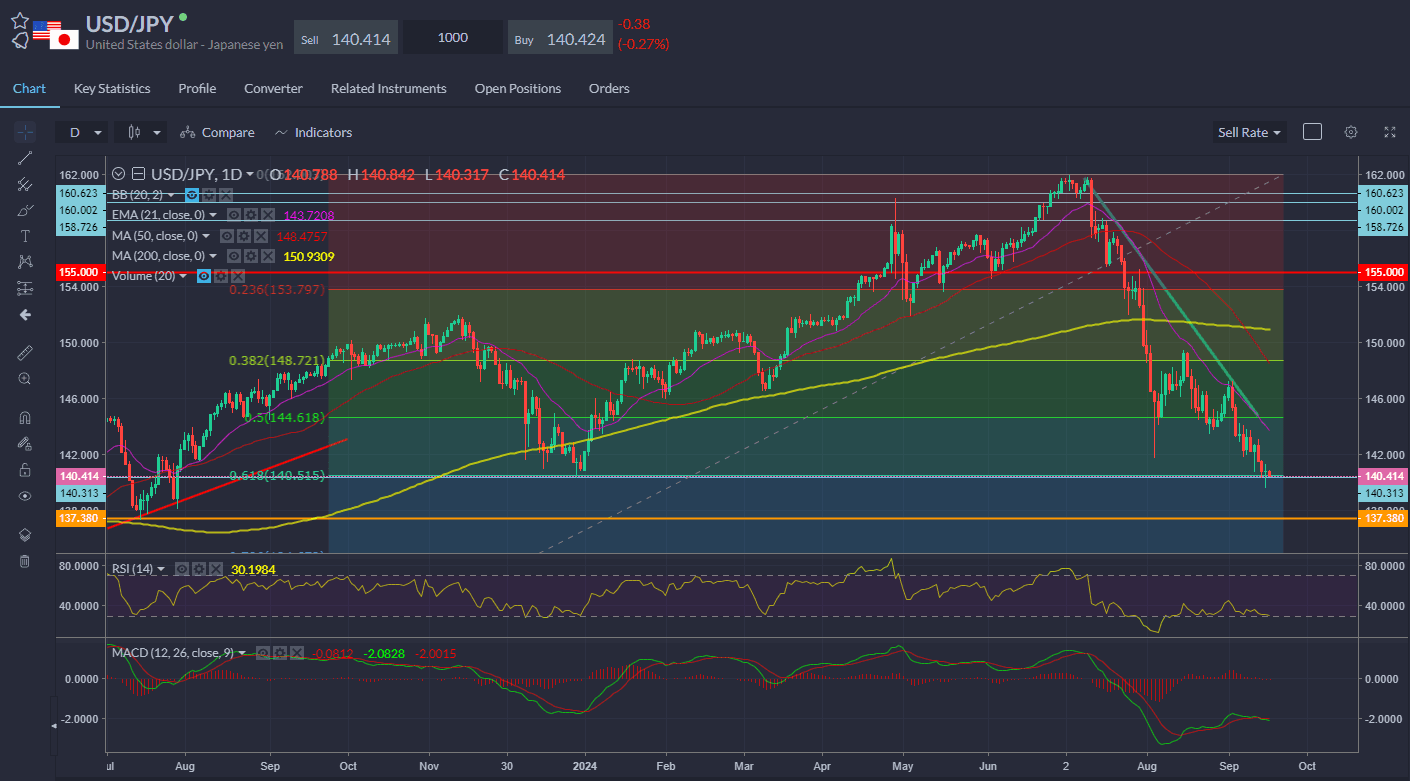The width and height of the screenshot is (1410, 781).
Task: Switch to the Key Statistics tab
Action: point(112,88)
